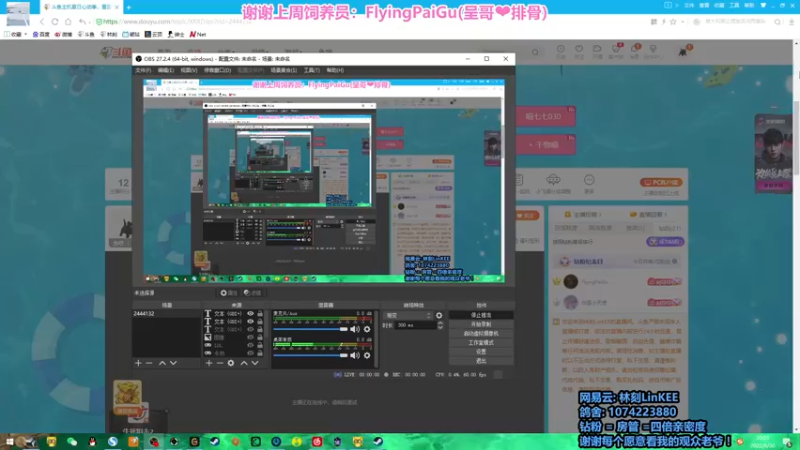Toggle visibility of third text source
Screen dimensions: 800x450
(x=251, y=330)
